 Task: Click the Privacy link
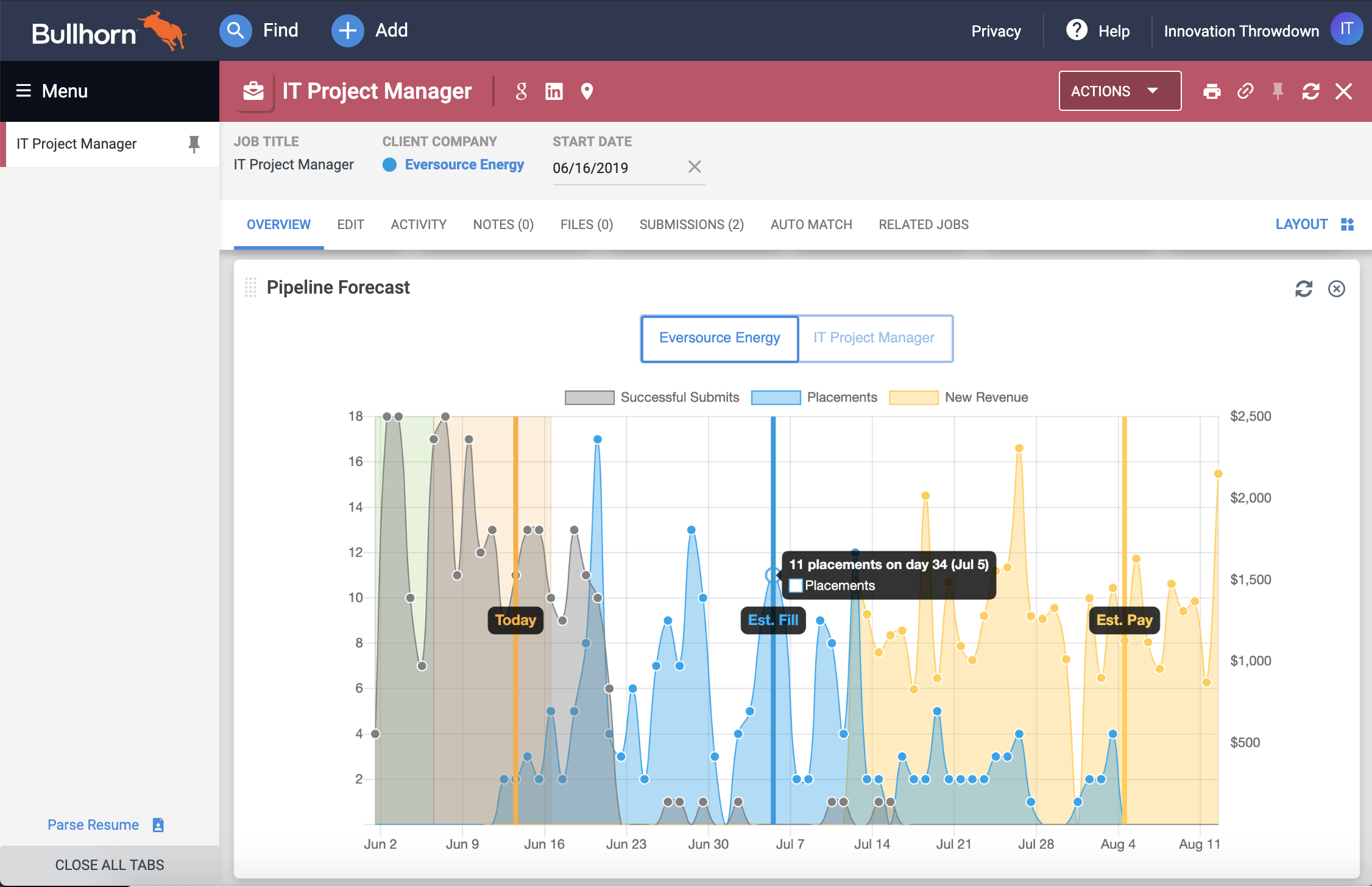(996, 31)
